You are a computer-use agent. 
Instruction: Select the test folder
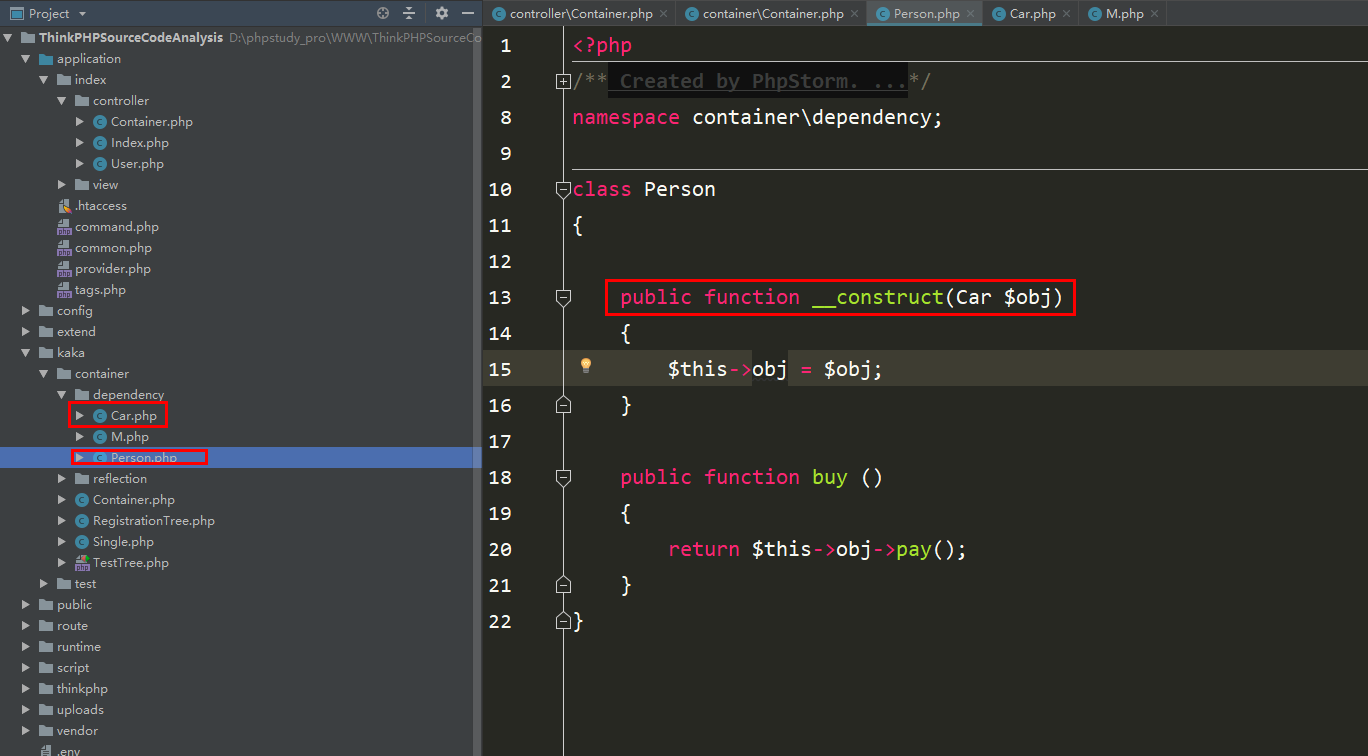click(85, 584)
